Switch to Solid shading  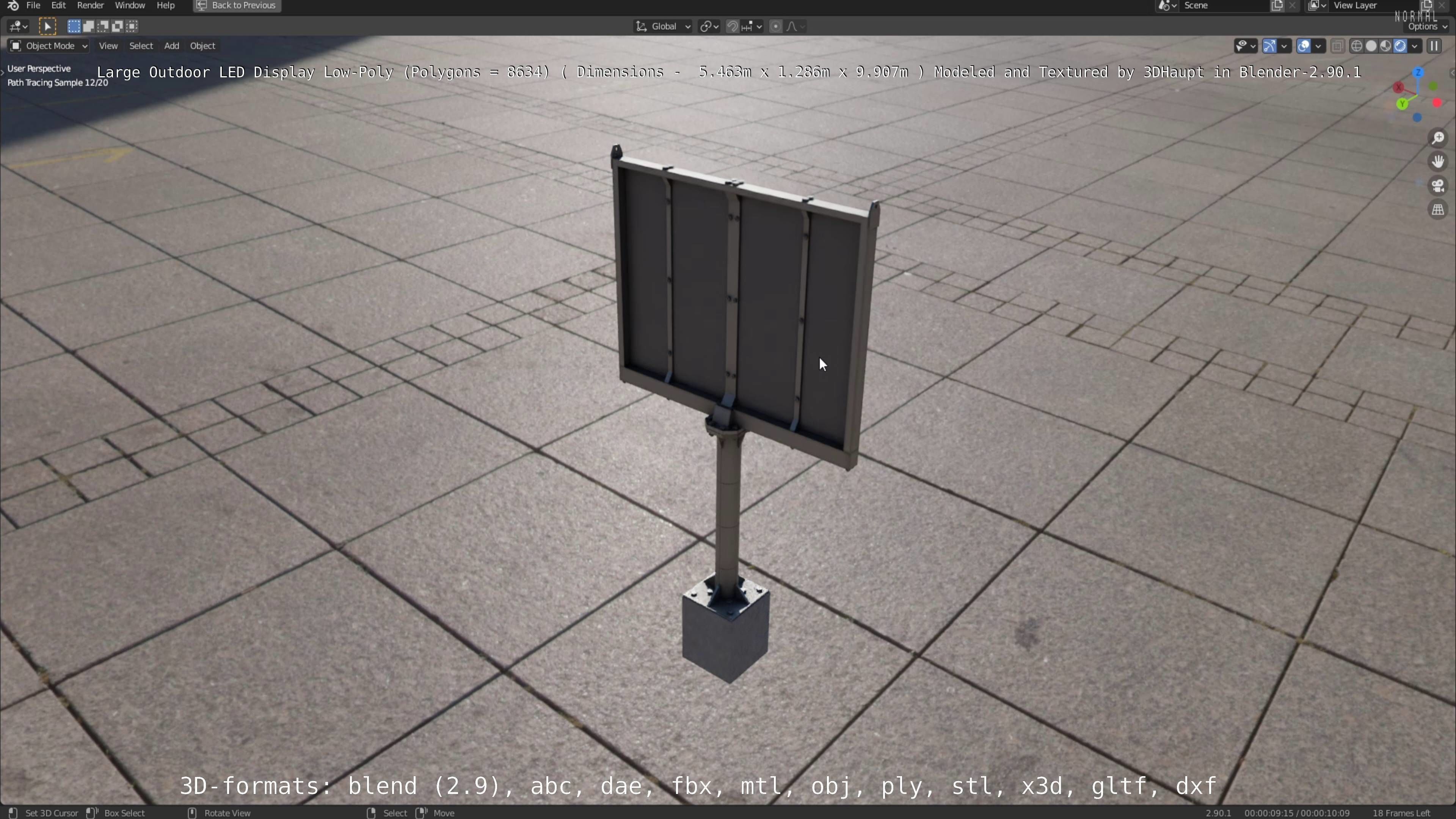[1371, 46]
